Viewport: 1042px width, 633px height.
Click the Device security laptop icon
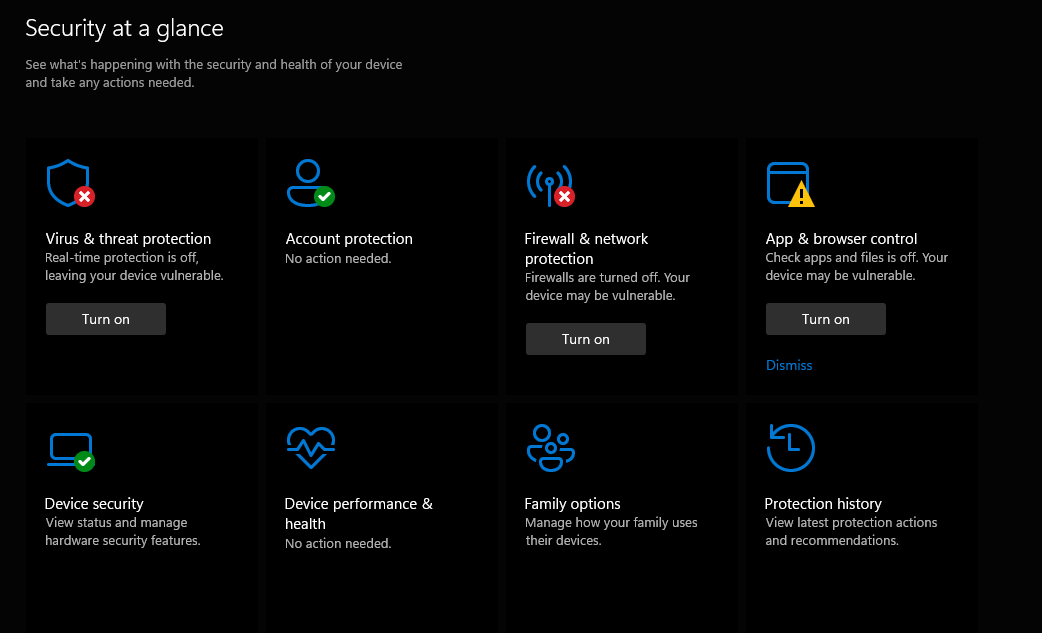70,450
